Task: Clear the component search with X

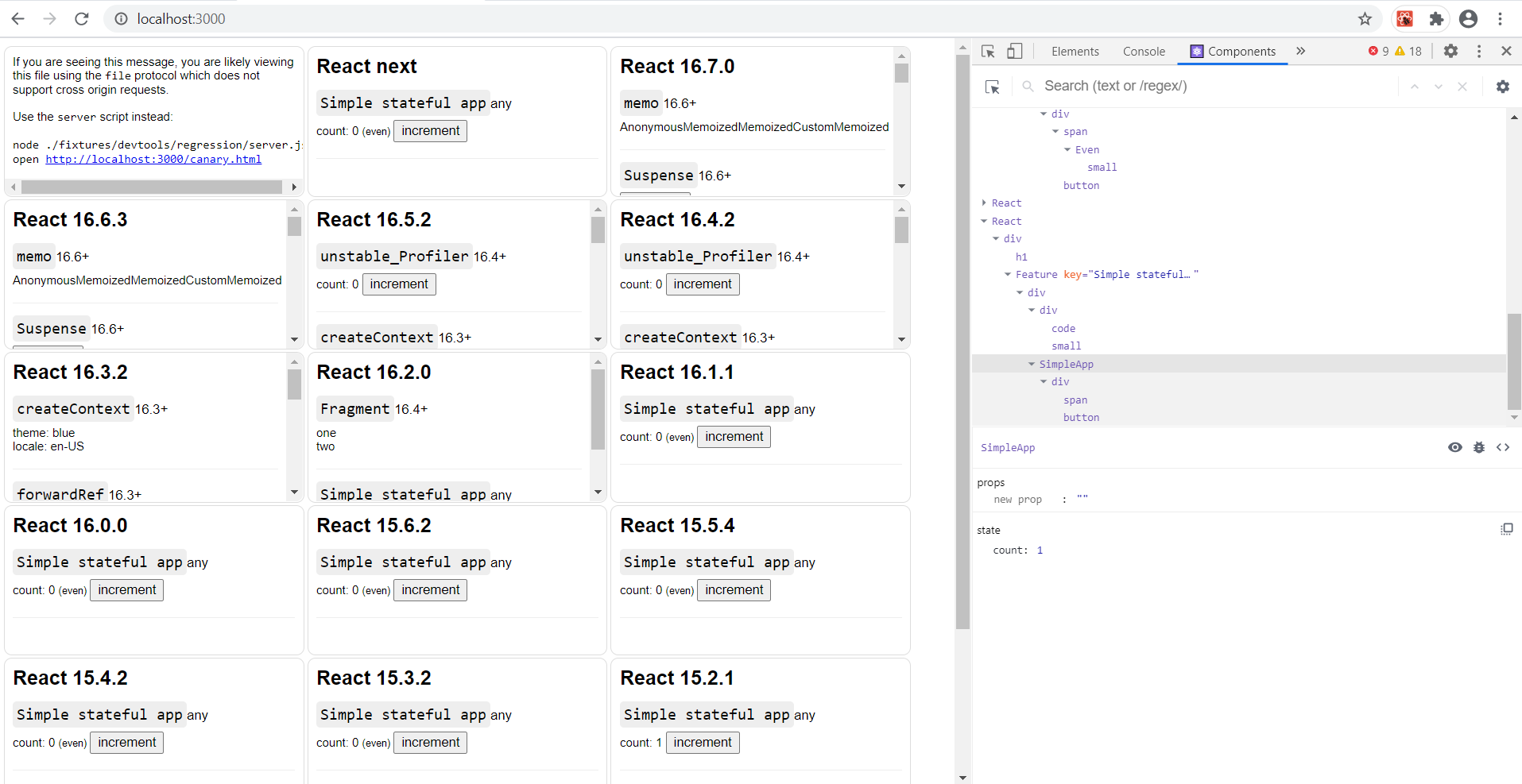Action: tap(1462, 87)
